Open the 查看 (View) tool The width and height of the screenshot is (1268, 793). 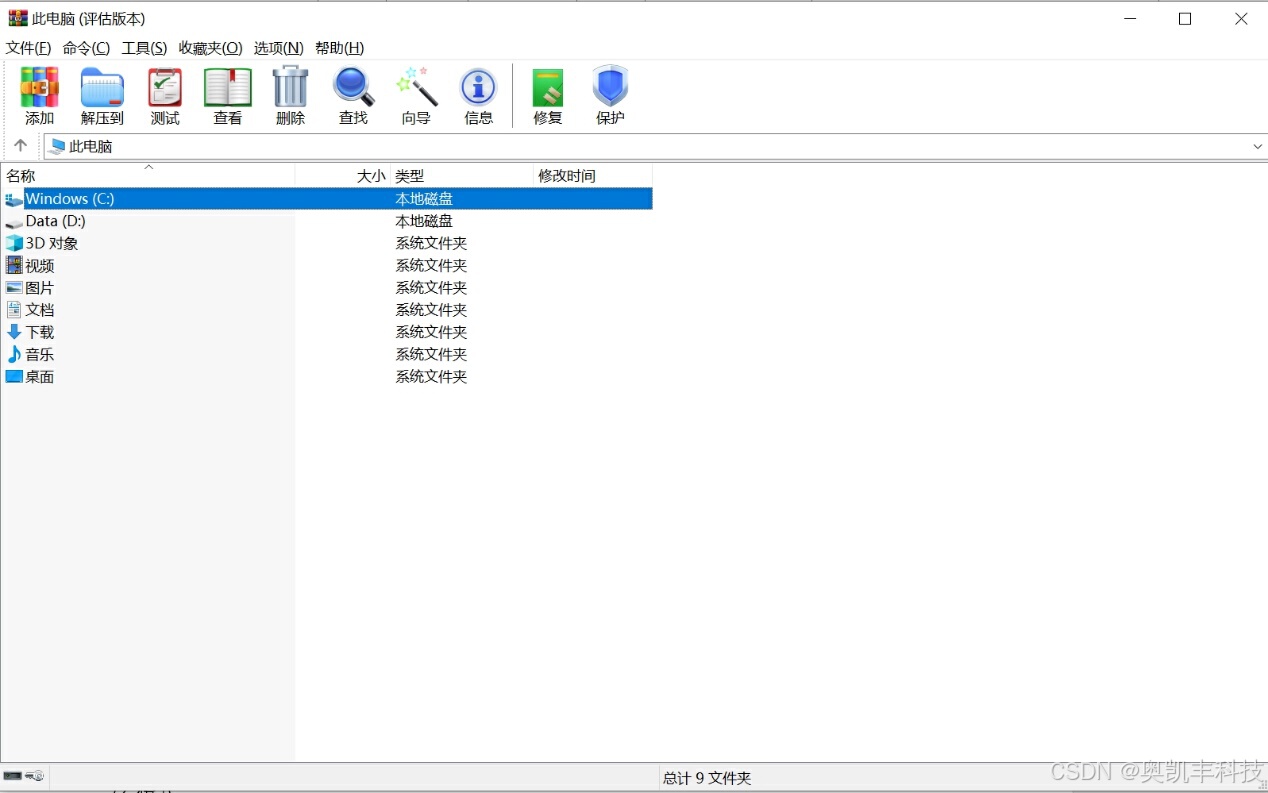coord(227,95)
